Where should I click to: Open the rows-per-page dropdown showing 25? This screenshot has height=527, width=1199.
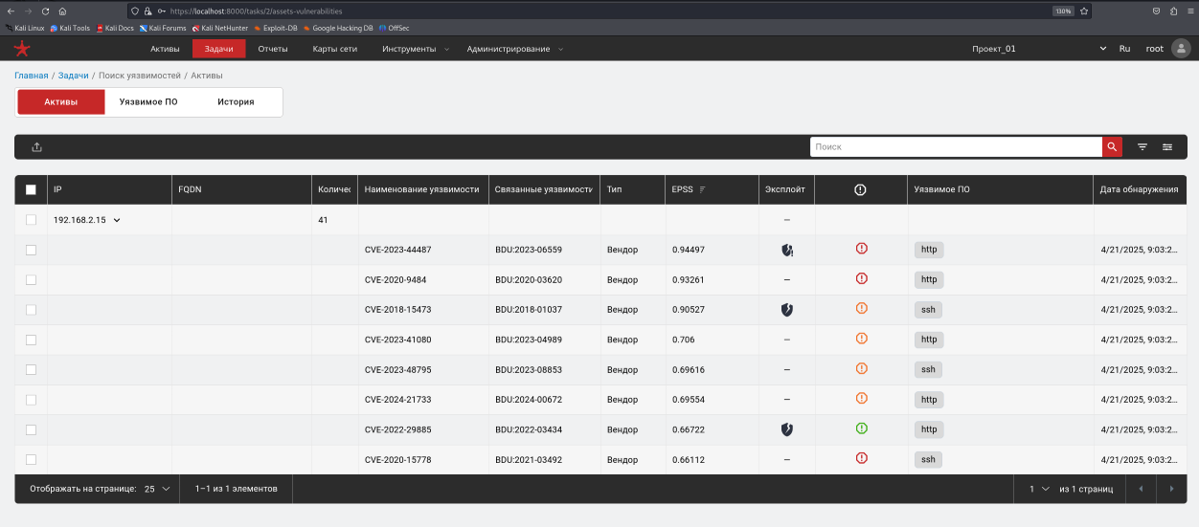(157, 489)
